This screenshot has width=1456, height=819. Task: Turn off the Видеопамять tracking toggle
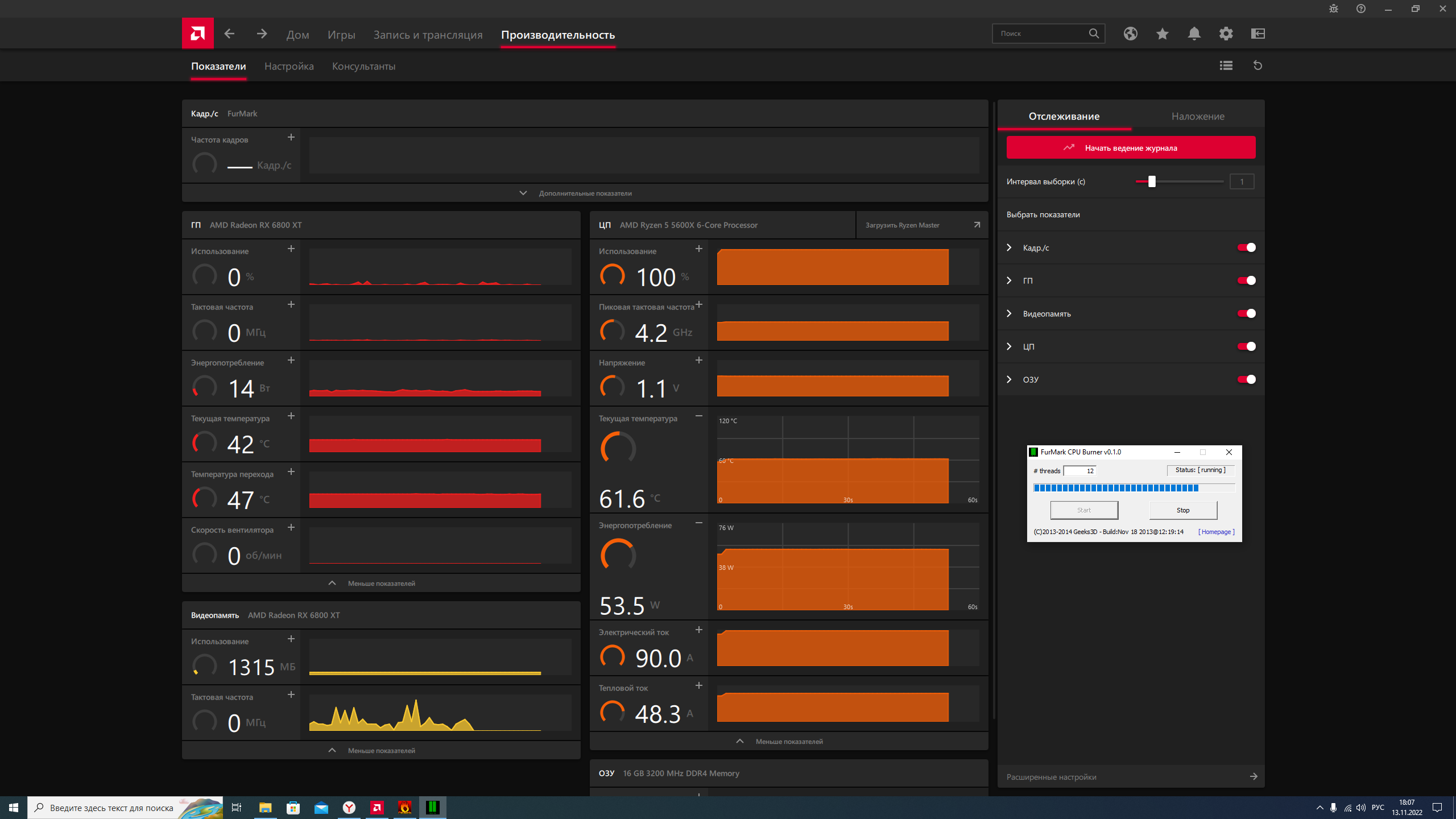(x=1246, y=313)
